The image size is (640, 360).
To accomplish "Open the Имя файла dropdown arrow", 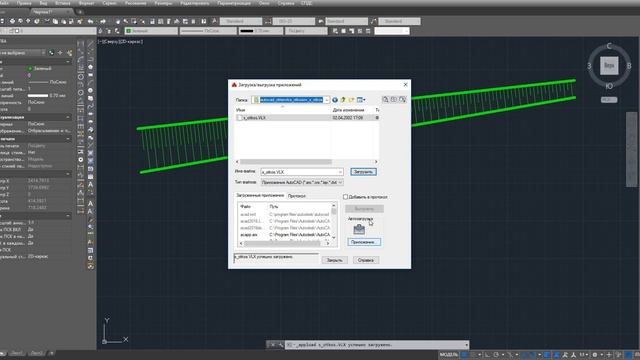I will (x=340, y=172).
